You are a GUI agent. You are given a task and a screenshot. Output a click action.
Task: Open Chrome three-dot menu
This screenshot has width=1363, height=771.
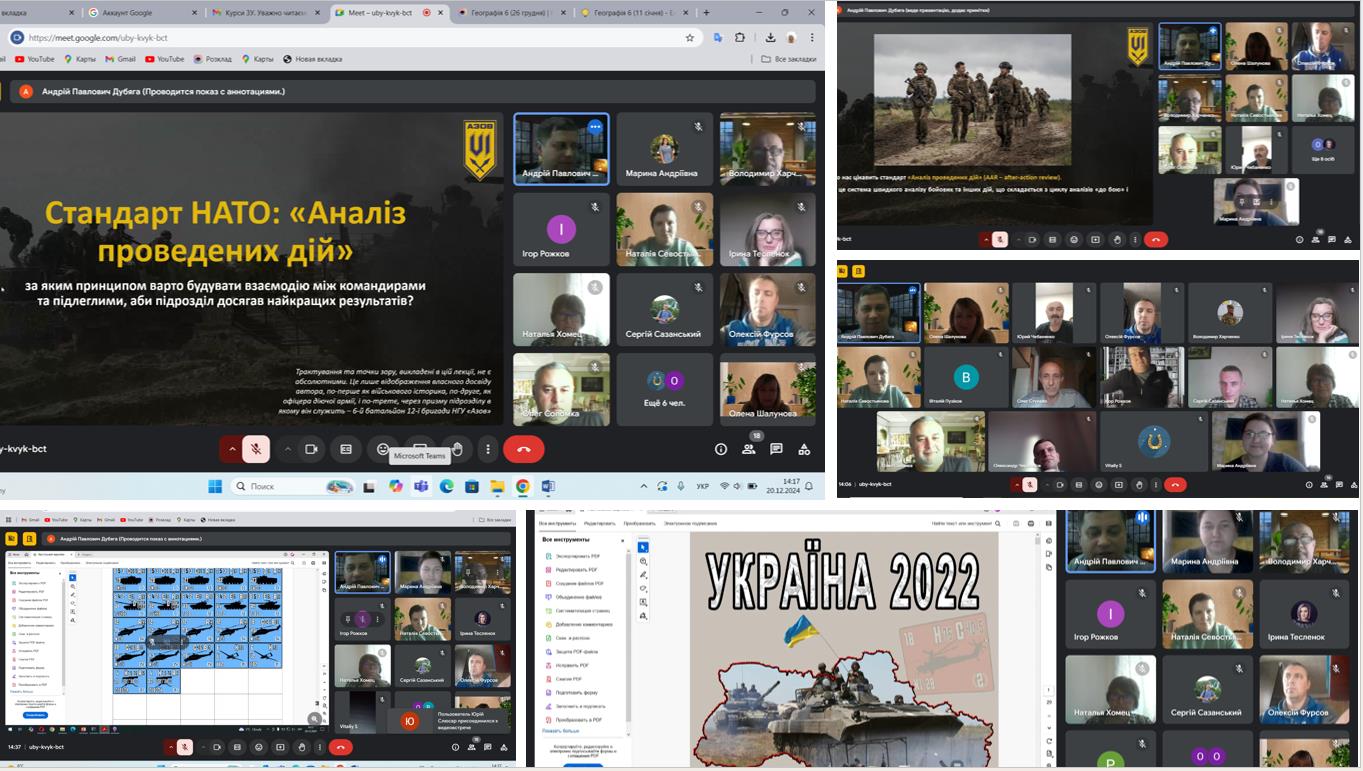(813, 38)
